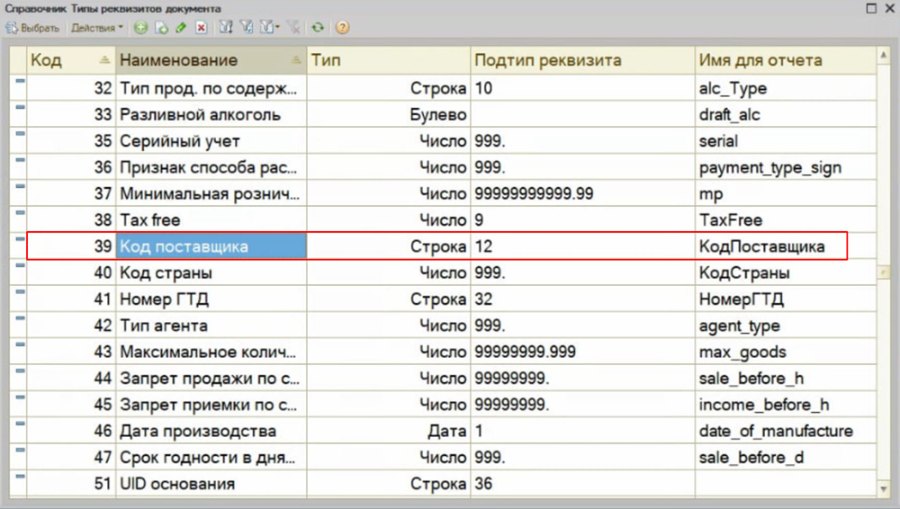The width and height of the screenshot is (900, 509).
Task: Click the row marker icon for Дата производства
Action: point(19,424)
